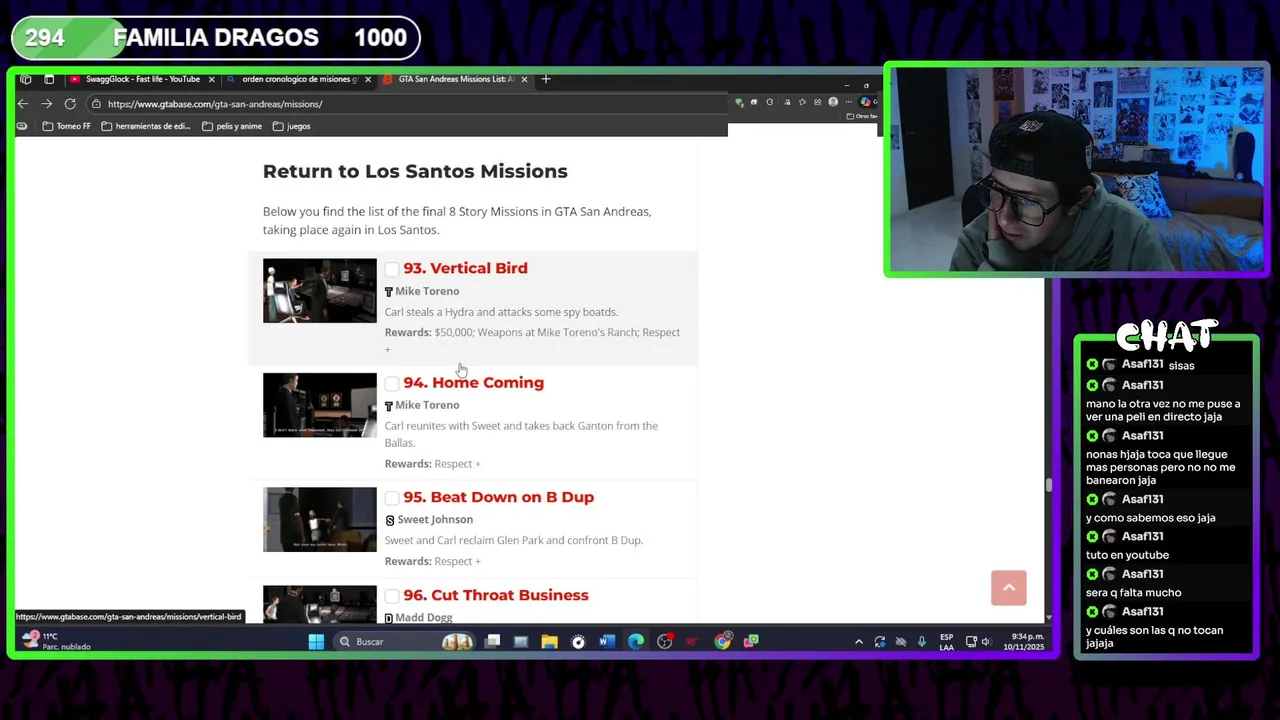Open a new browser tab
Image resolution: width=1280 pixels, height=720 pixels.
coord(545,79)
